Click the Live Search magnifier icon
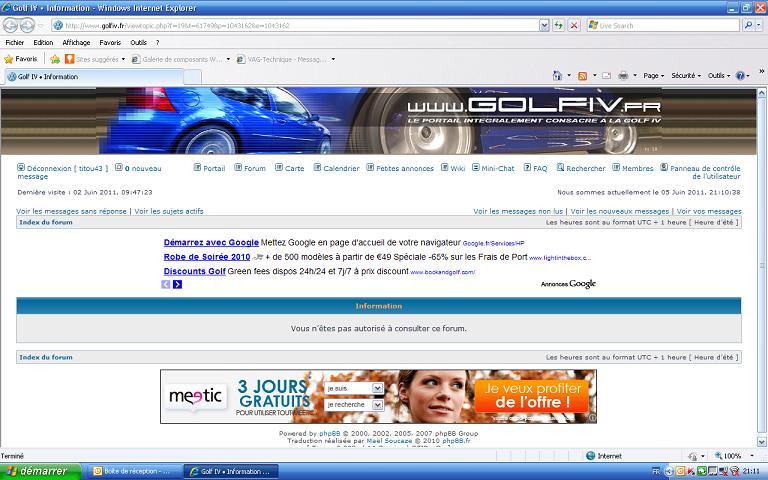Screen dimensions: 768x480 pyautogui.click(x=748, y=25)
